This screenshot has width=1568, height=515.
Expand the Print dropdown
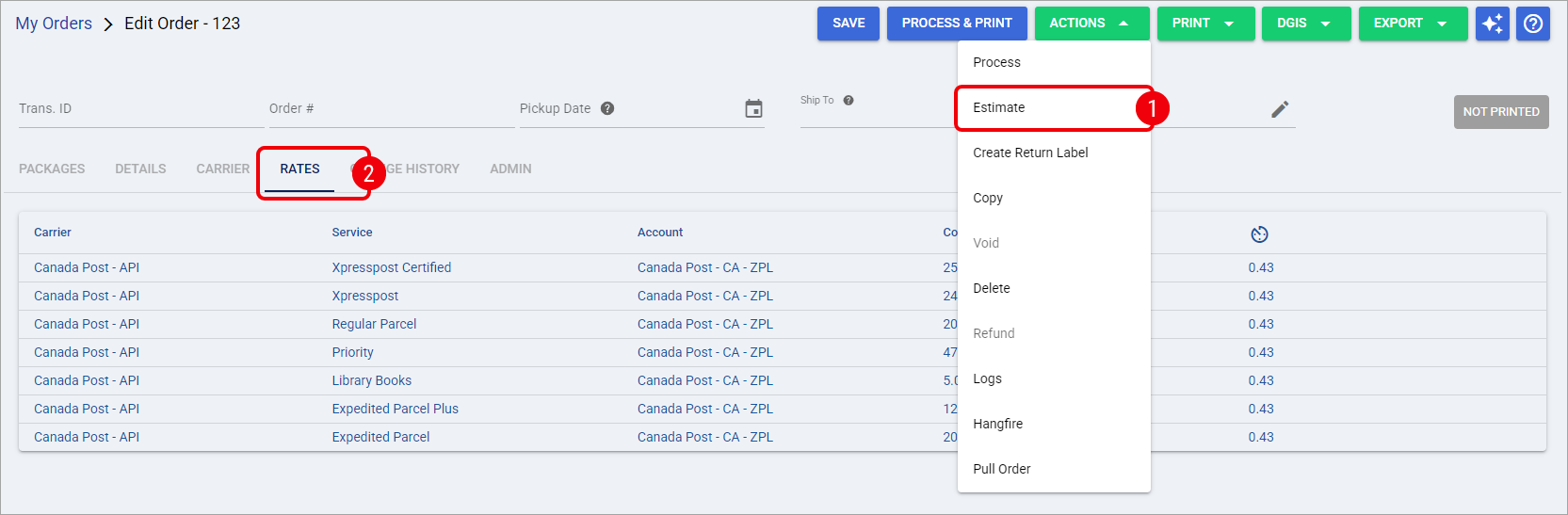pyautogui.click(x=1206, y=24)
